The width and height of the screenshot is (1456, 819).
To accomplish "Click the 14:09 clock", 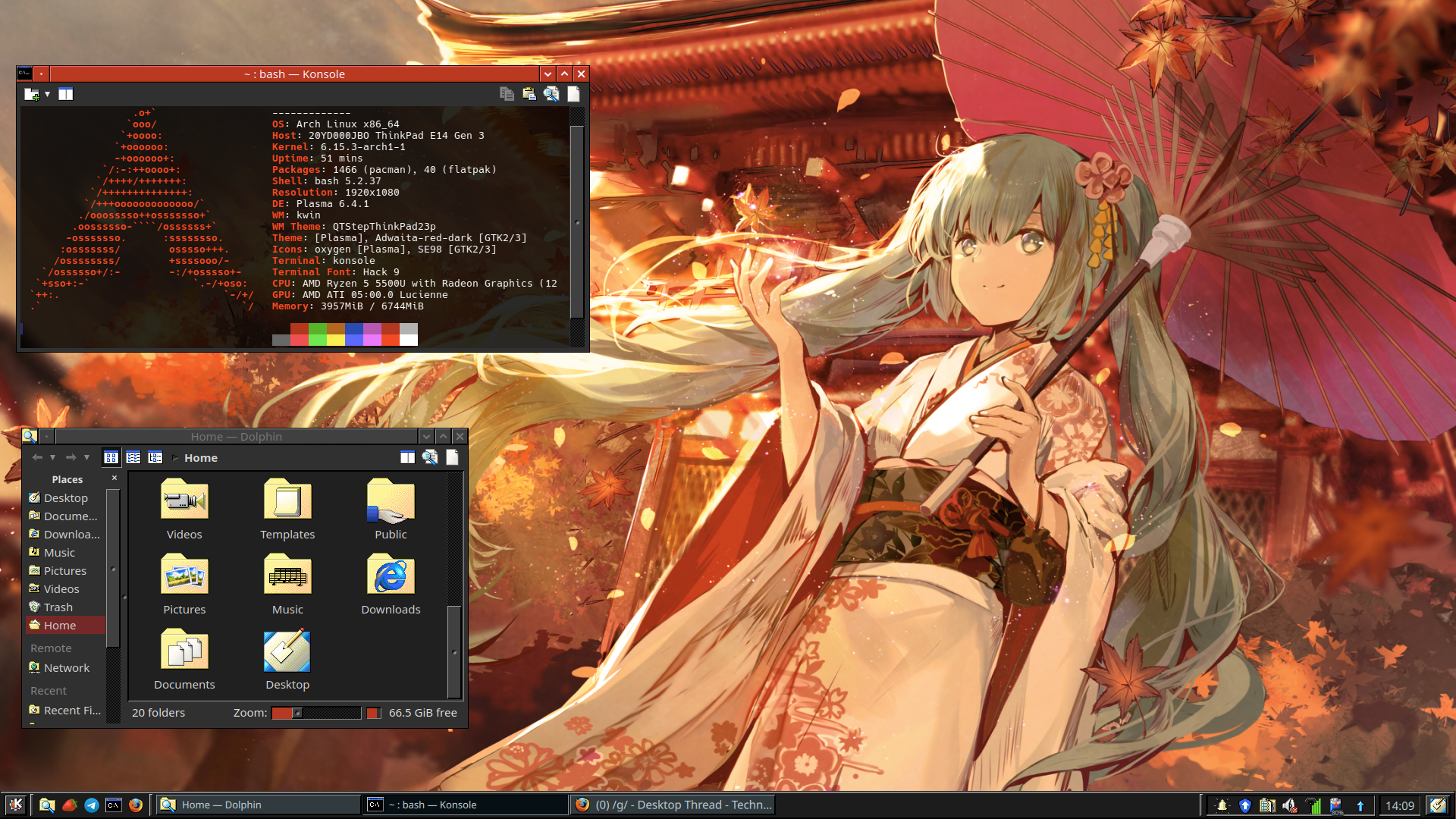I will pos(1400,805).
